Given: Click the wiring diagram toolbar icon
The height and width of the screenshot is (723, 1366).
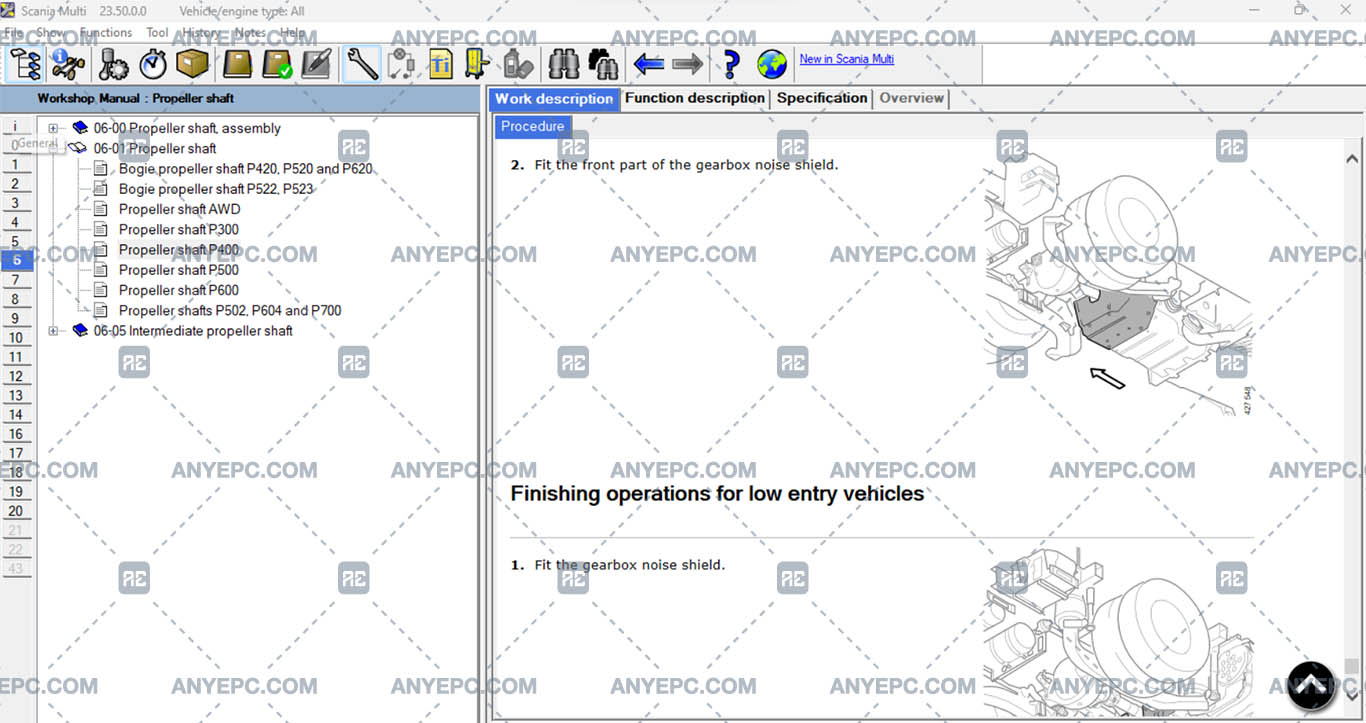Looking at the screenshot, I should (x=401, y=64).
